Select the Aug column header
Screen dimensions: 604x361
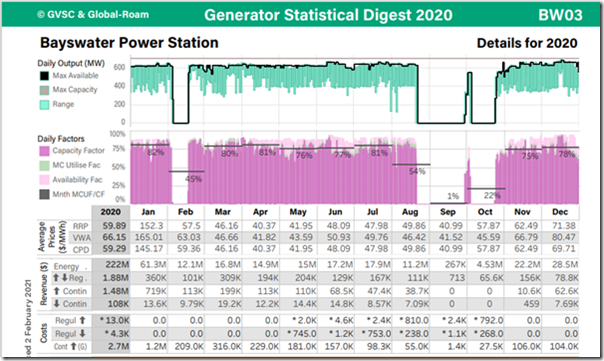click(x=410, y=212)
